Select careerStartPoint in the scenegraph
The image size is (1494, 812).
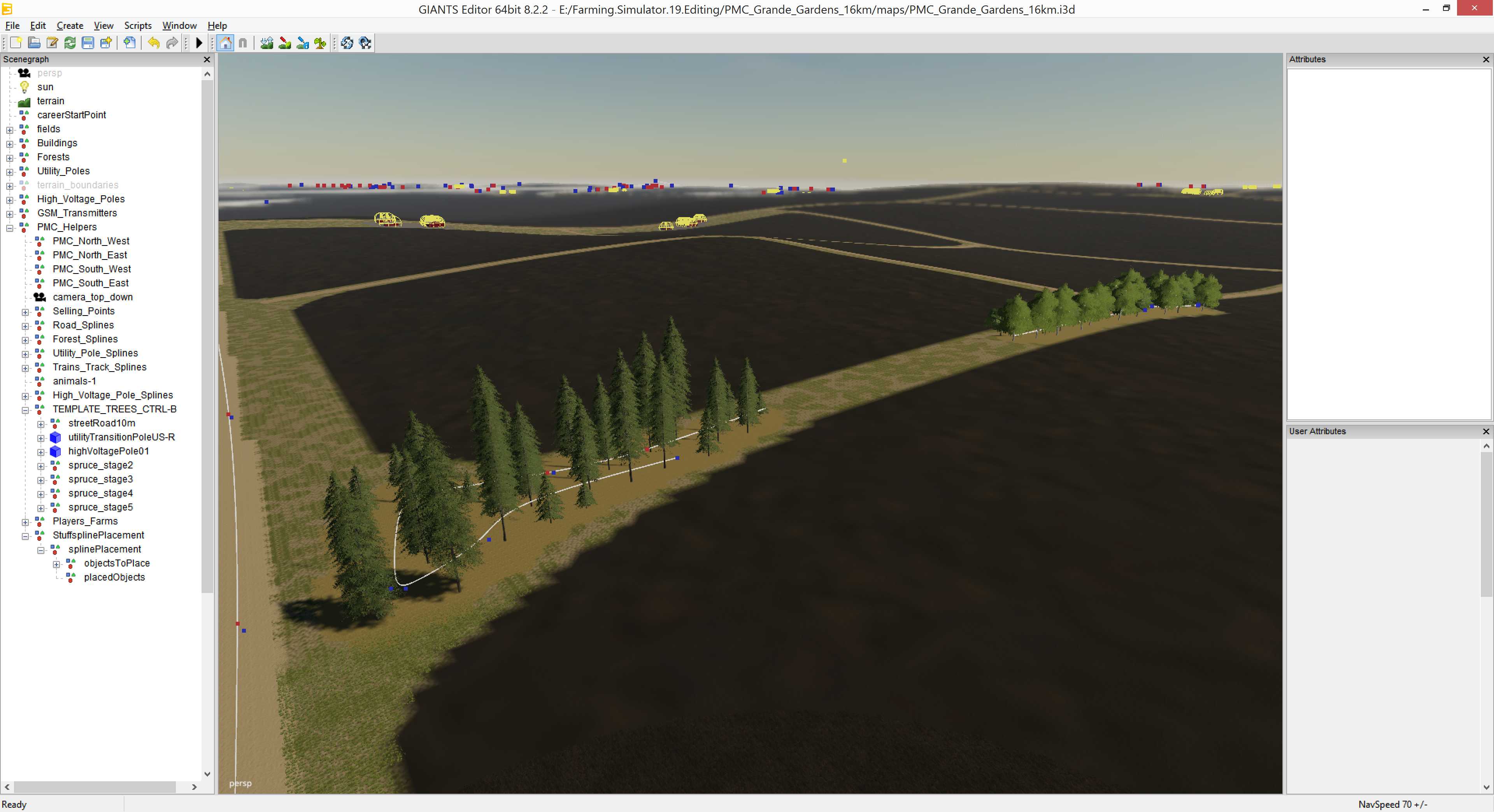coord(71,115)
